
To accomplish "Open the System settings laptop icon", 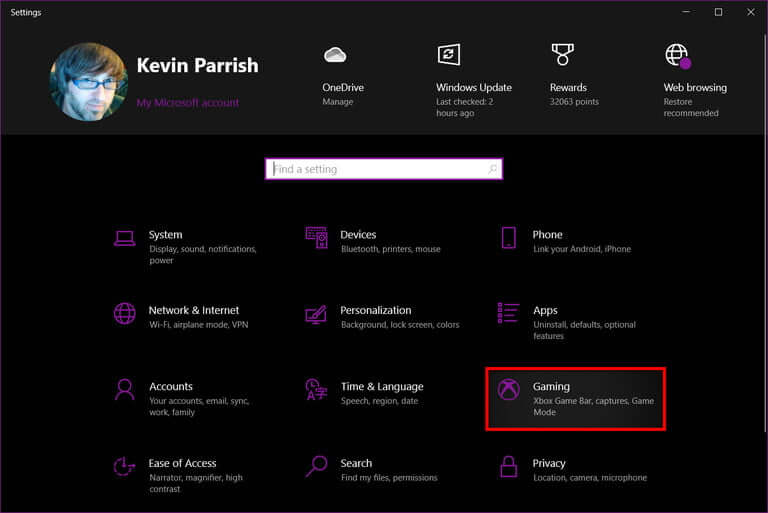I will point(124,238).
